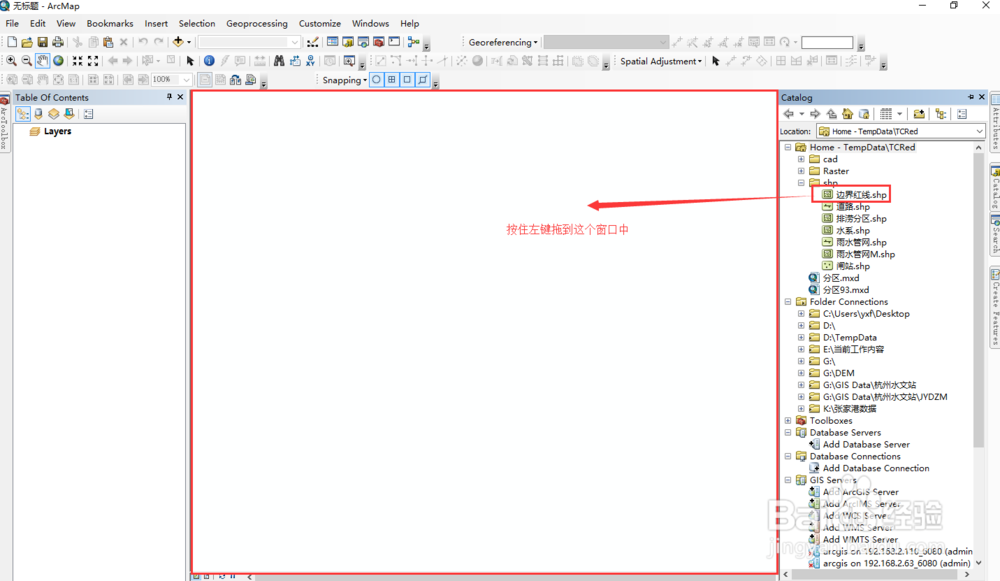This screenshot has width=1000, height=581.
Task: Toggle End Snapping button
Action: pos(392,80)
